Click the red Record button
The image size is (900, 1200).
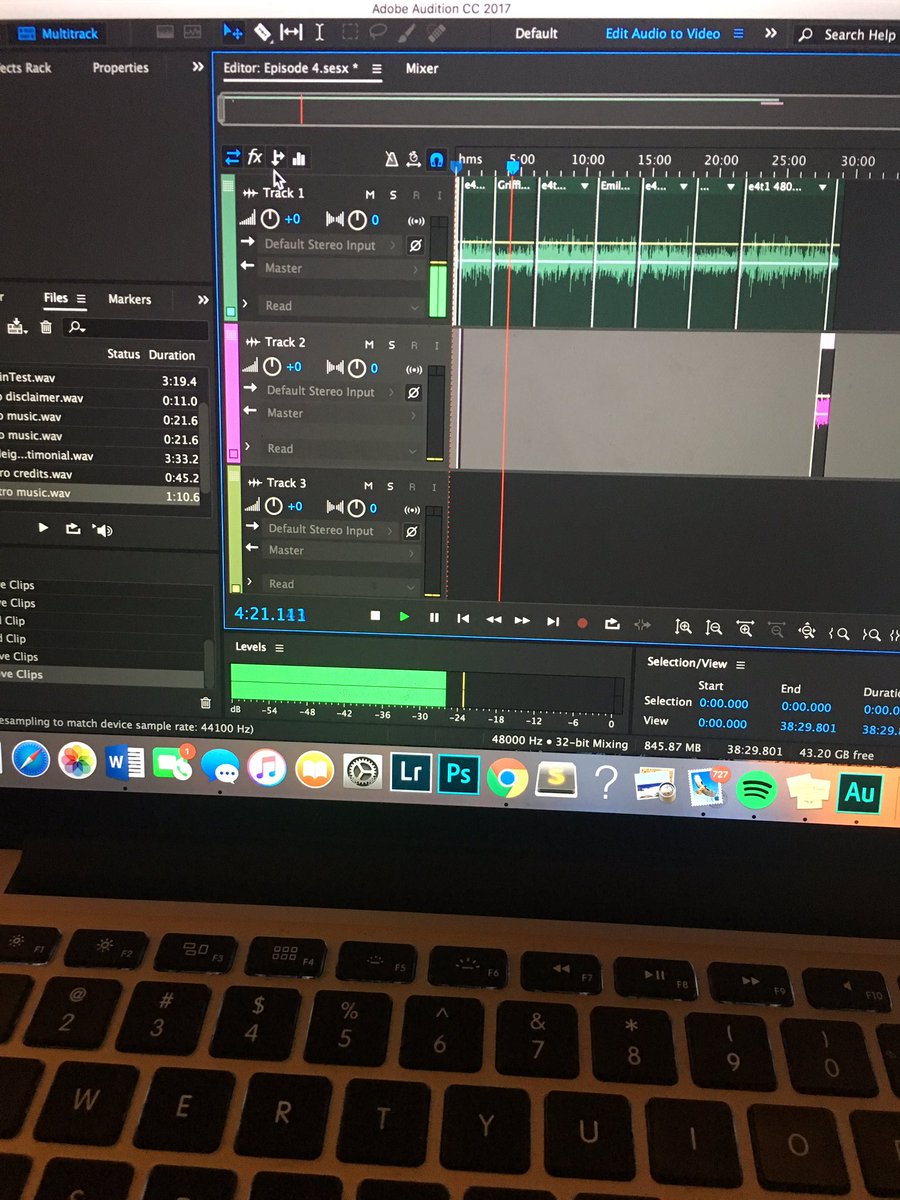[582, 623]
